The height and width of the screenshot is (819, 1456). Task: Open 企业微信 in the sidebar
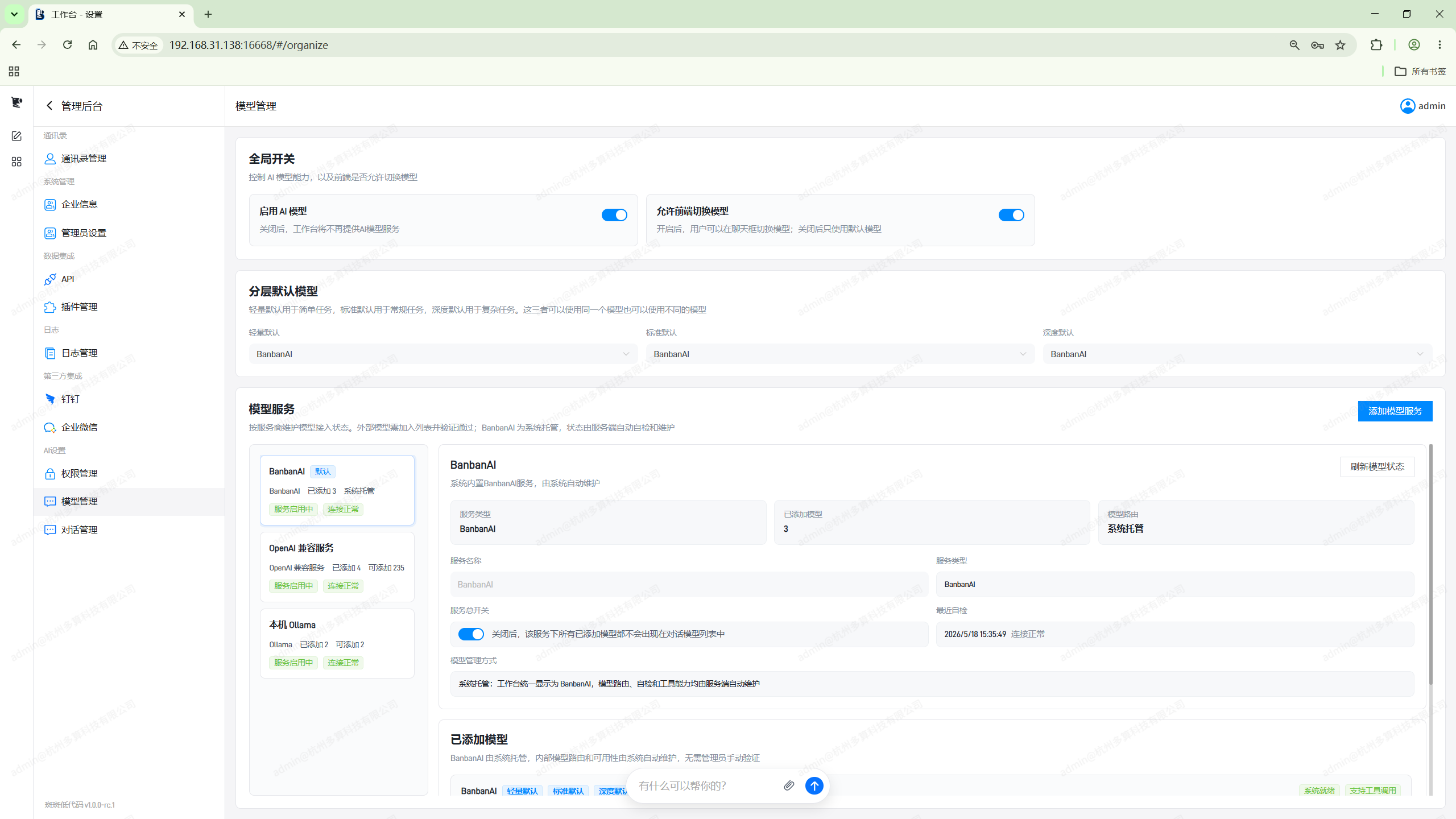129,427
